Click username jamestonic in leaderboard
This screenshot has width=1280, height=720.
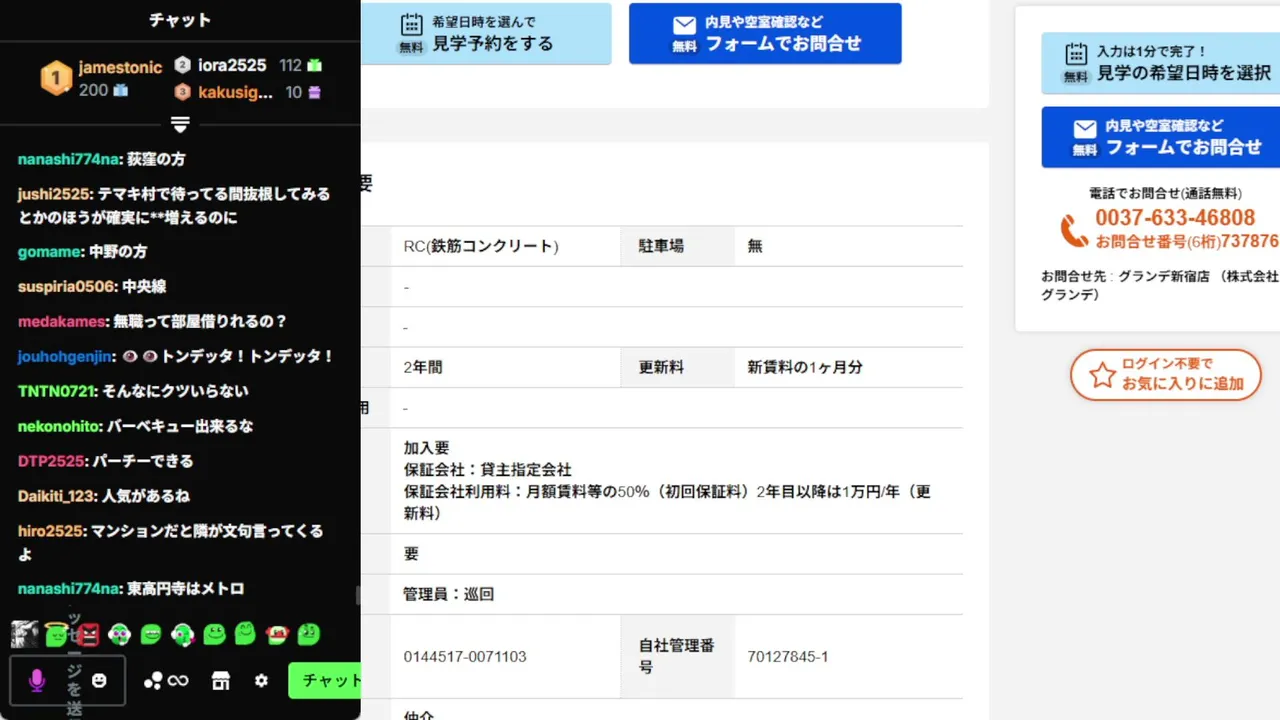120,67
